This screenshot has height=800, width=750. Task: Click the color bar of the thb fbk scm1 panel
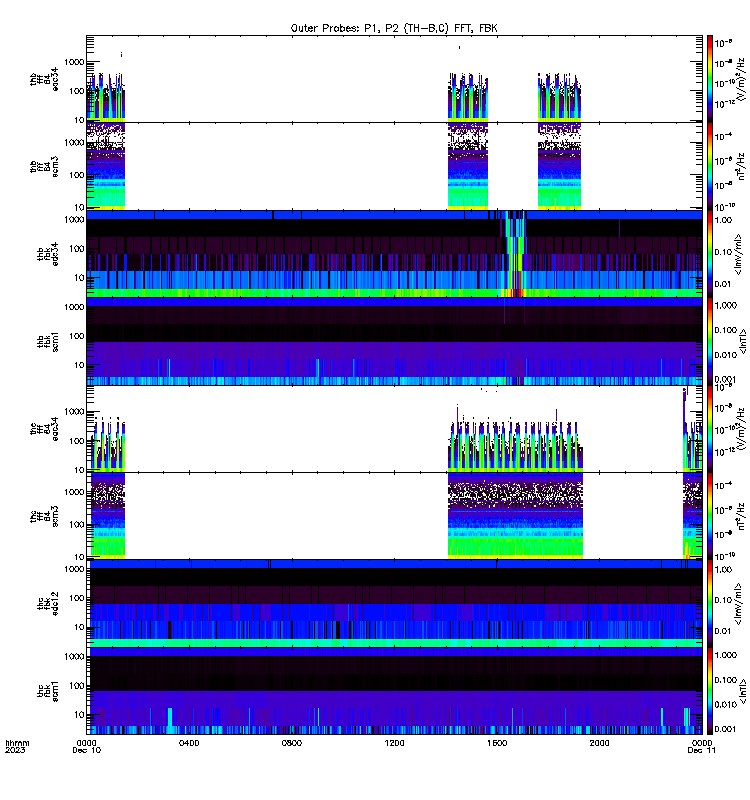(710, 341)
